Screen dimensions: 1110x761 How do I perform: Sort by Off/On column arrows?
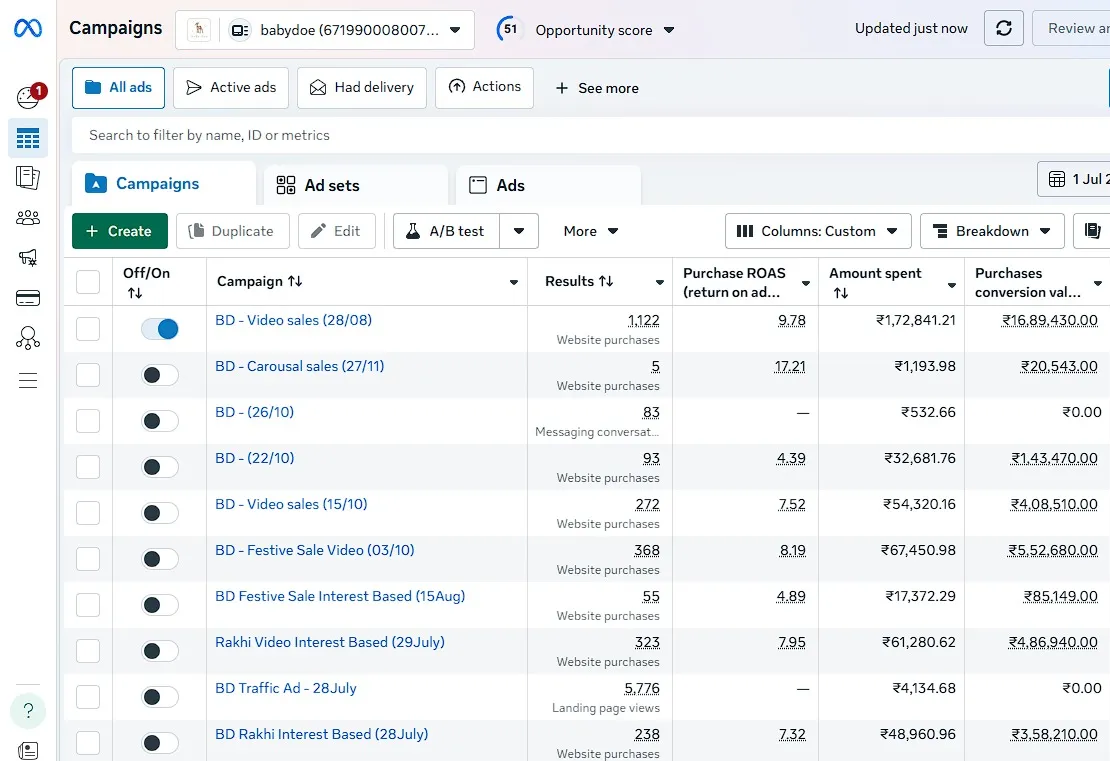(x=135, y=293)
